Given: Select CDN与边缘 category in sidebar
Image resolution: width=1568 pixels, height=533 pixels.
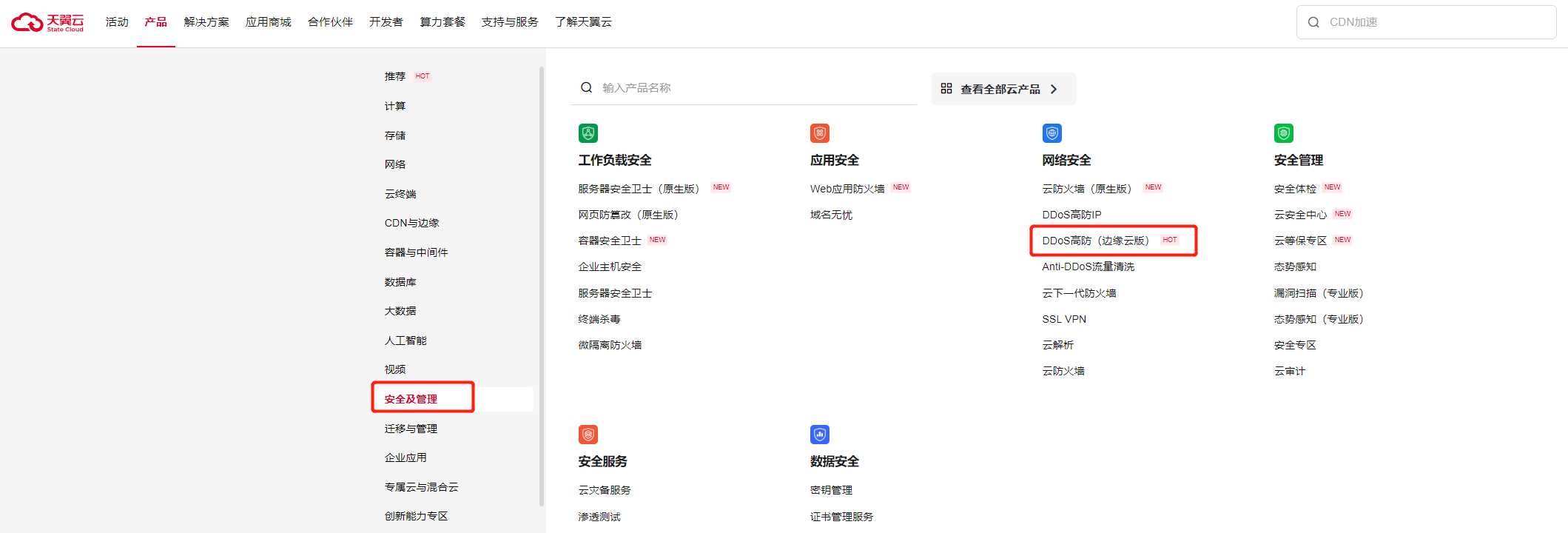Looking at the screenshot, I should pyautogui.click(x=411, y=223).
